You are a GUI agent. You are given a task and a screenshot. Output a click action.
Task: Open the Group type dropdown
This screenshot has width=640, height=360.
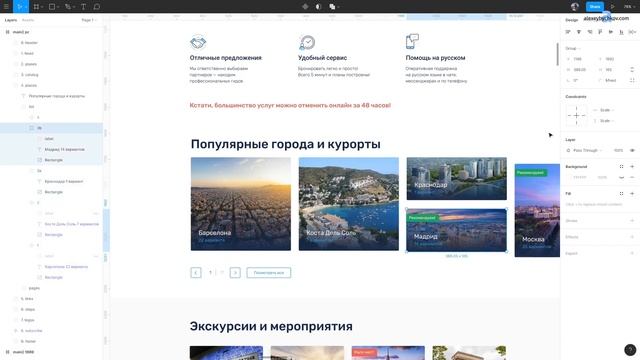point(573,49)
